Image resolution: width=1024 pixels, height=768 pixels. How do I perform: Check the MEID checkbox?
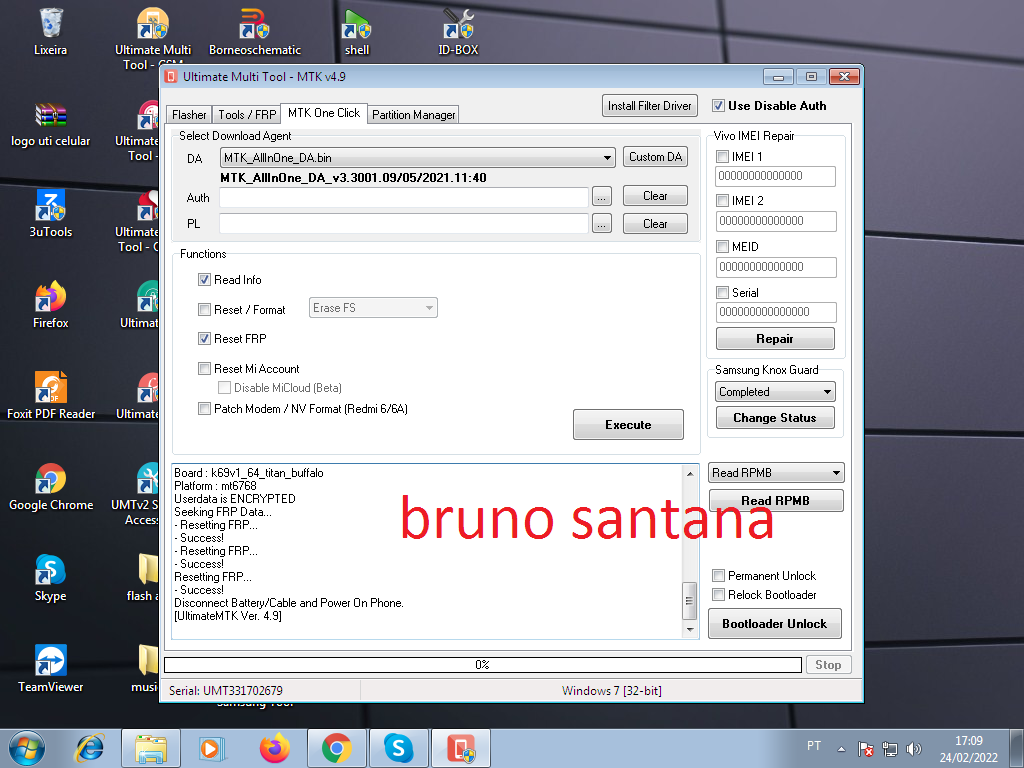pyautogui.click(x=723, y=246)
